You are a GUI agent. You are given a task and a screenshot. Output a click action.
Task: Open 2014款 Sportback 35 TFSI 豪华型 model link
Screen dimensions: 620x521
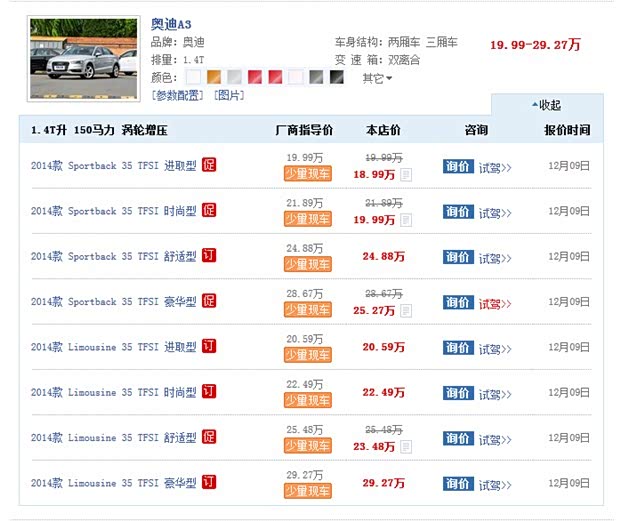[113, 302]
